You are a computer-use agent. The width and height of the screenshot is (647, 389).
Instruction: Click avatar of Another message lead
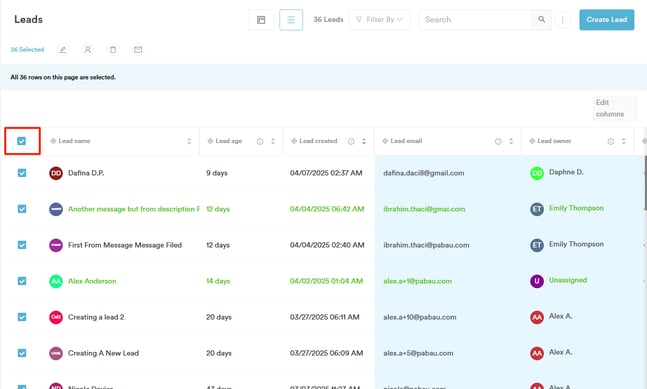(x=56, y=209)
